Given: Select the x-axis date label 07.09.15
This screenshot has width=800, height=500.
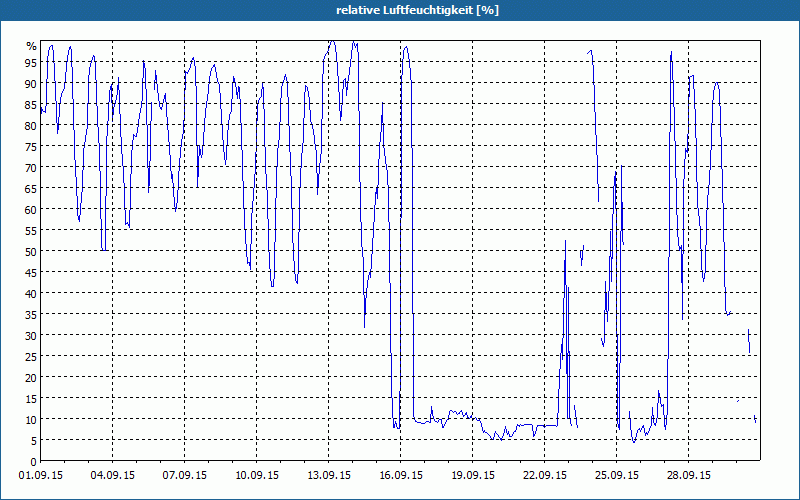Looking at the screenshot, I should (185, 476).
